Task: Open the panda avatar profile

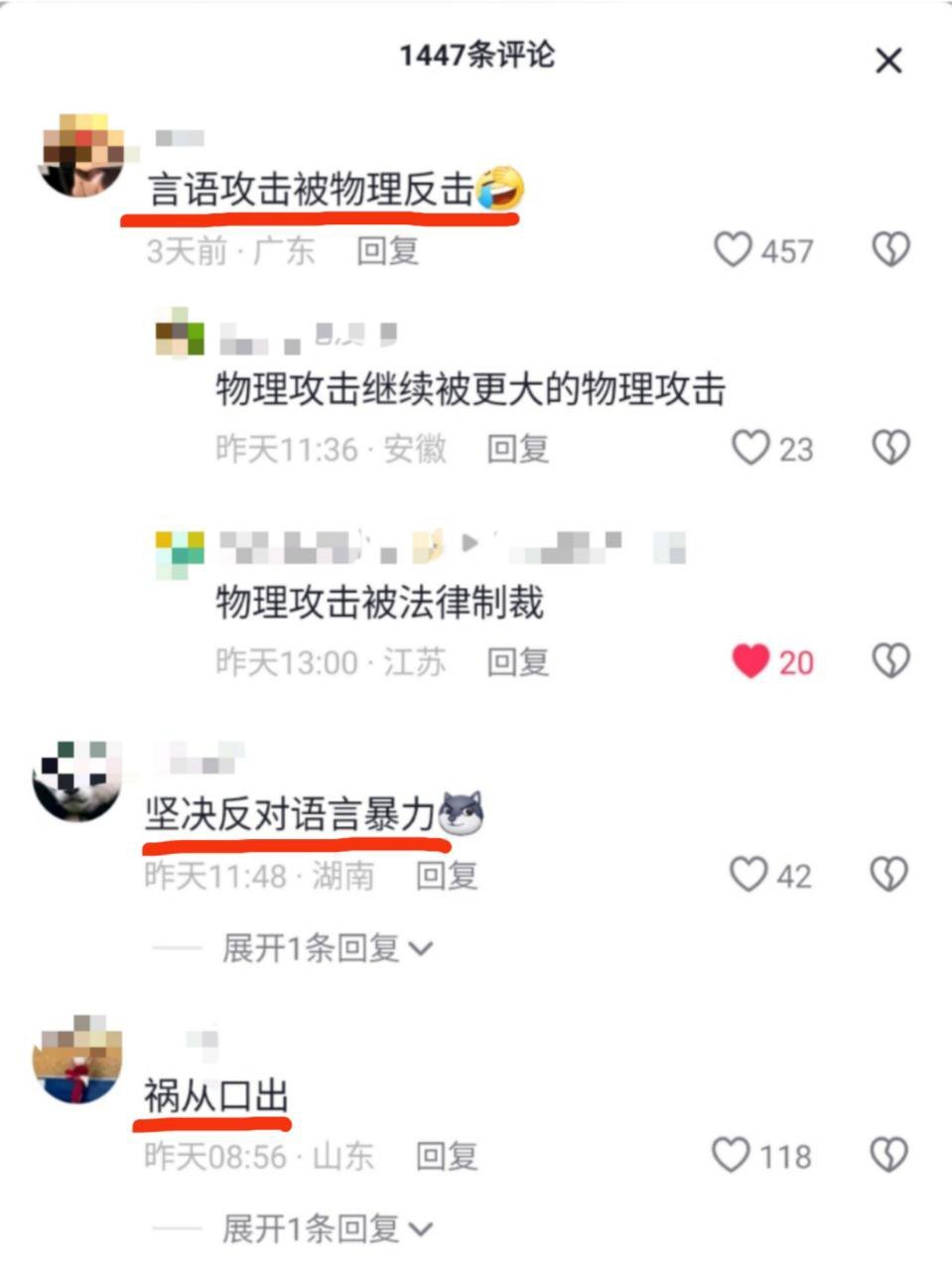Action: pos(77,780)
